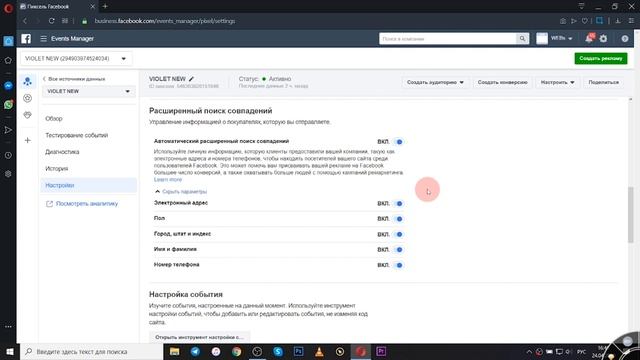Screen dimensions: 640x360
Task: Open Диагностика section
Action: (62, 152)
